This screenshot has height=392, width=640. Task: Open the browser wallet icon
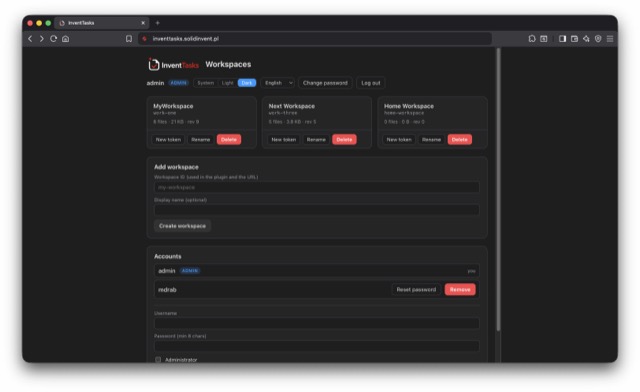point(574,39)
